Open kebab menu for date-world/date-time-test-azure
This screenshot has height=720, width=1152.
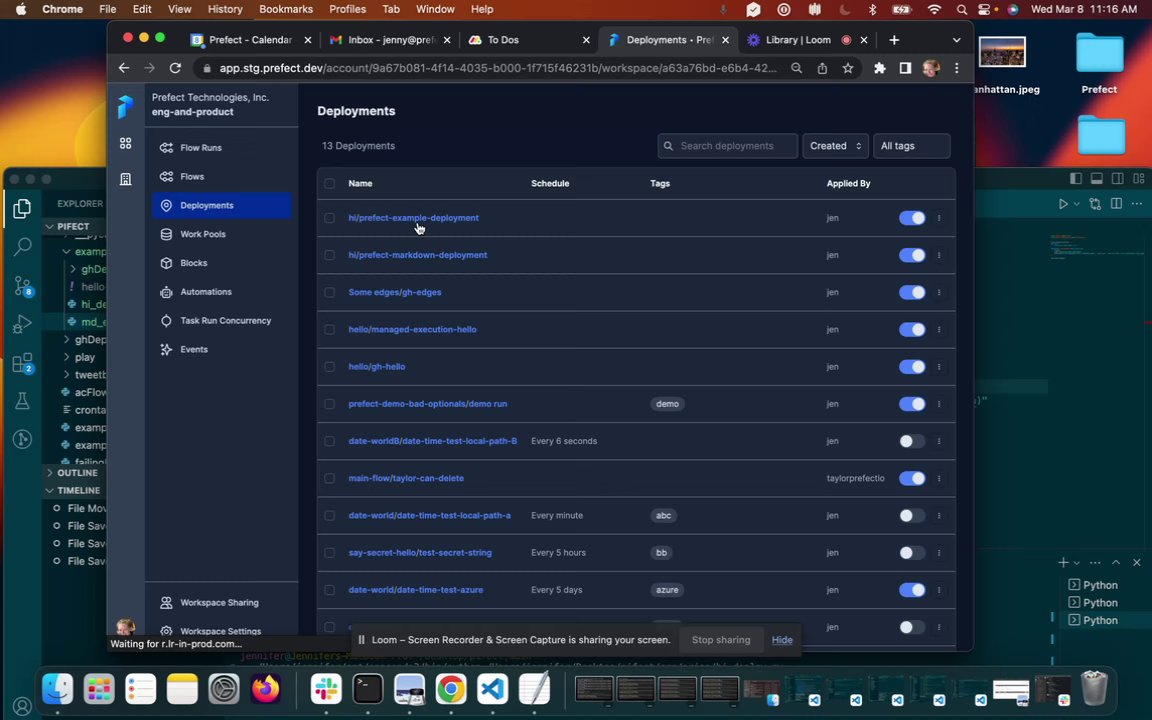(939, 590)
